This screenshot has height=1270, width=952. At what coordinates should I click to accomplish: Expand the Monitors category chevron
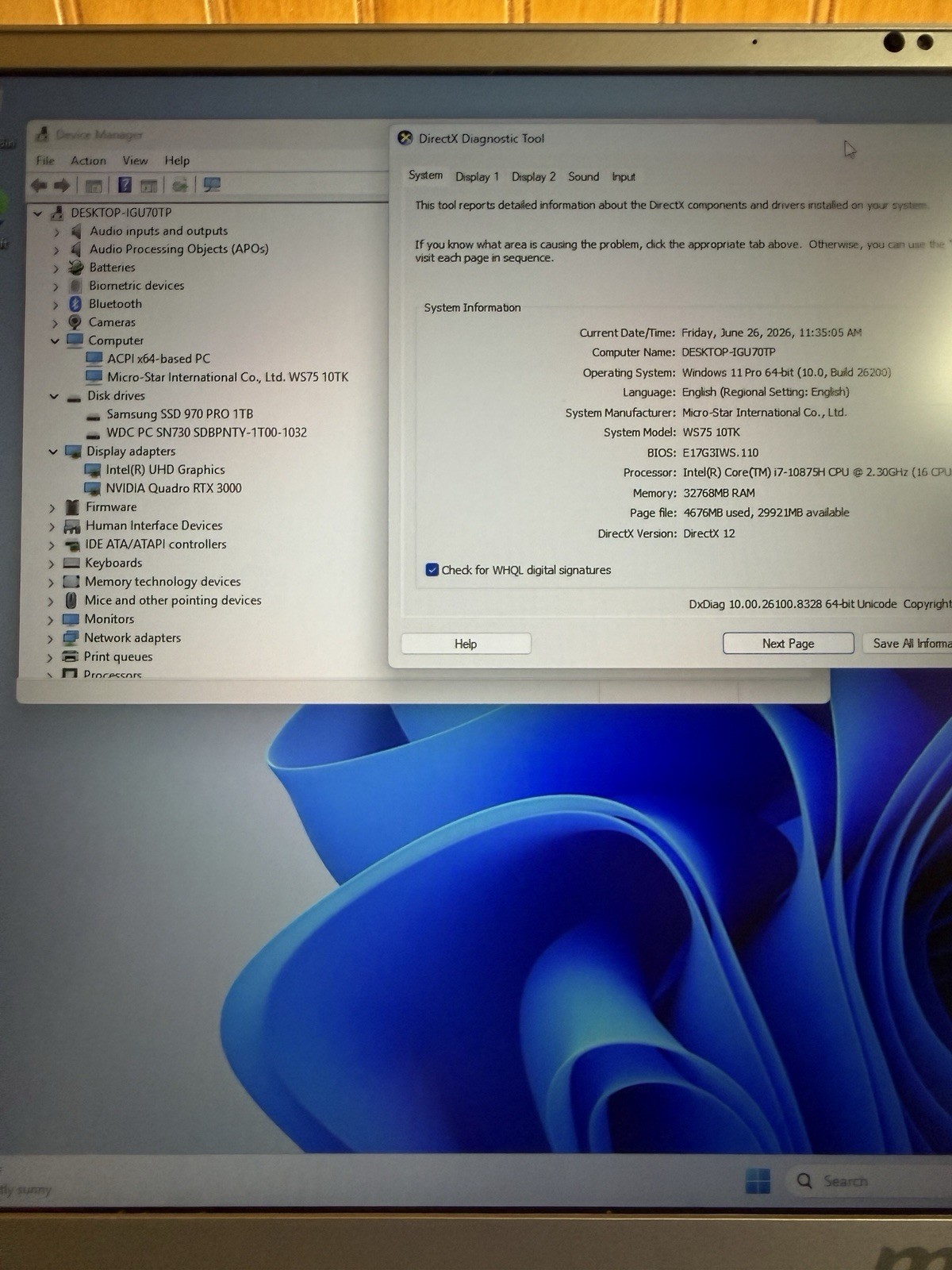(51, 620)
